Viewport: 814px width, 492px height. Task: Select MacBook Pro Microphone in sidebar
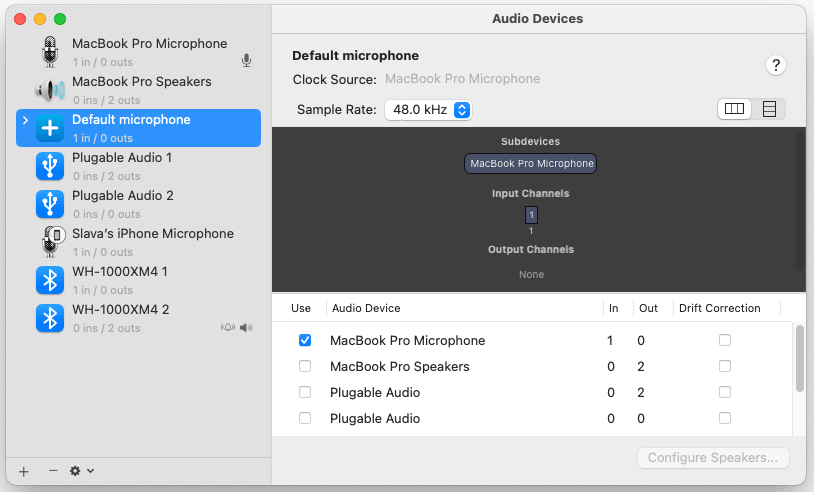click(x=138, y=52)
